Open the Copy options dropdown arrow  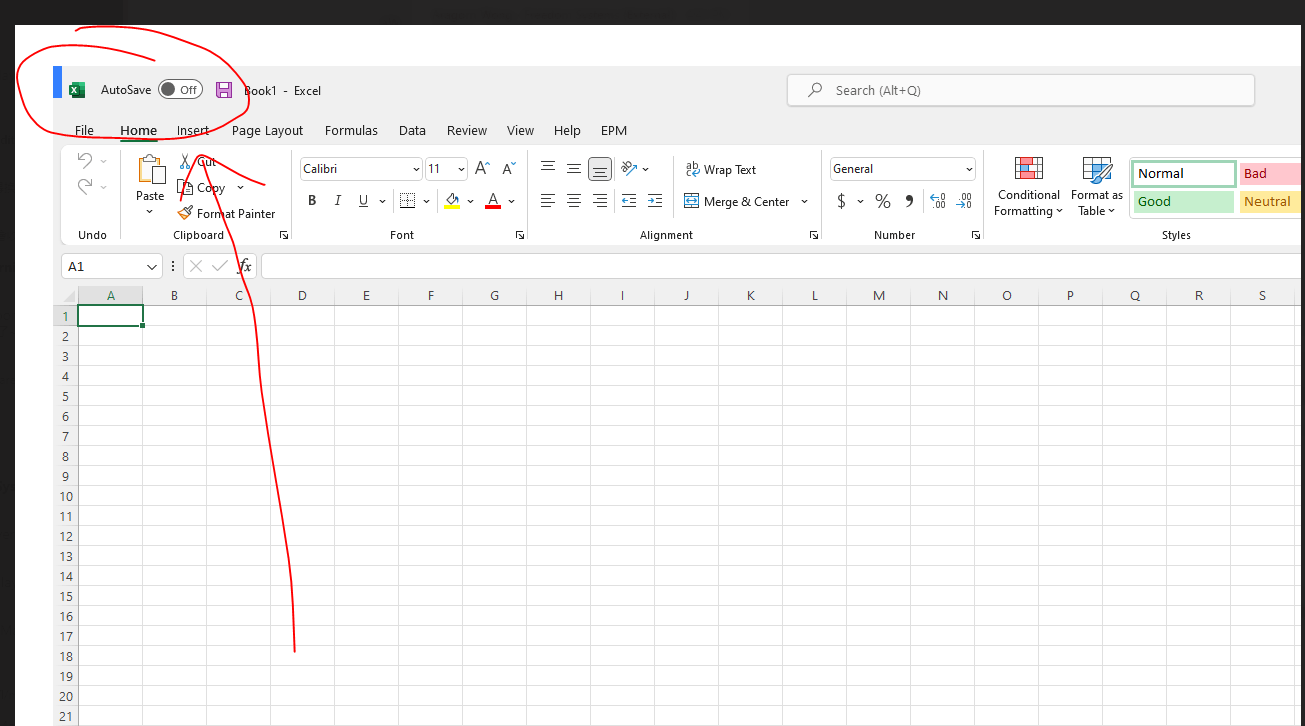[x=240, y=187]
